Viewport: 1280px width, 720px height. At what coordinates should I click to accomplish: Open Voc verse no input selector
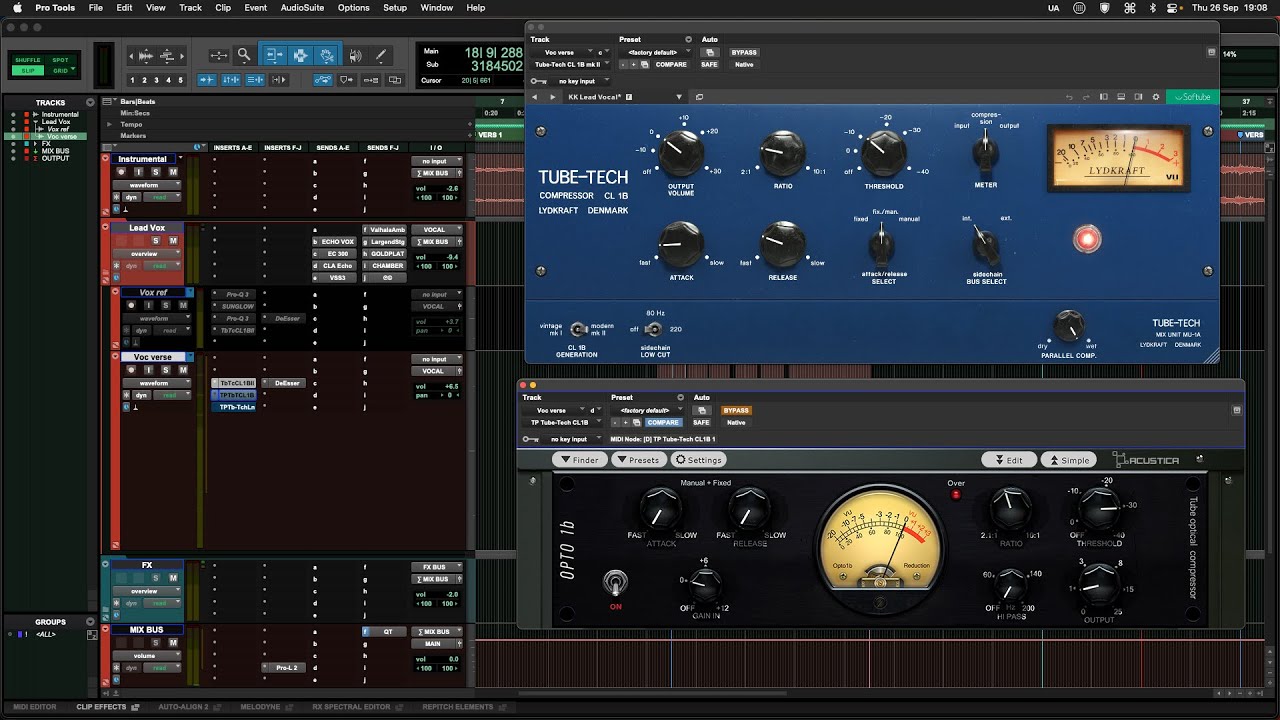point(437,359)
